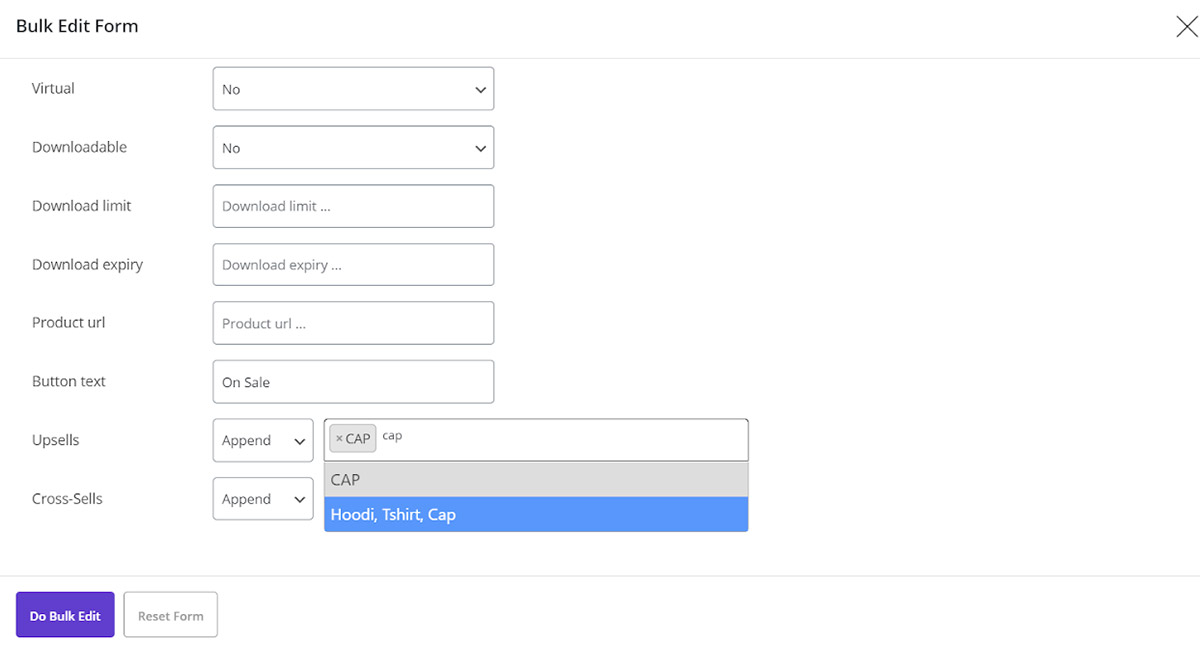Click the Virtual dropdown chevron arrow
This screenshot has height=646, width=1200.
click(480, 90)
